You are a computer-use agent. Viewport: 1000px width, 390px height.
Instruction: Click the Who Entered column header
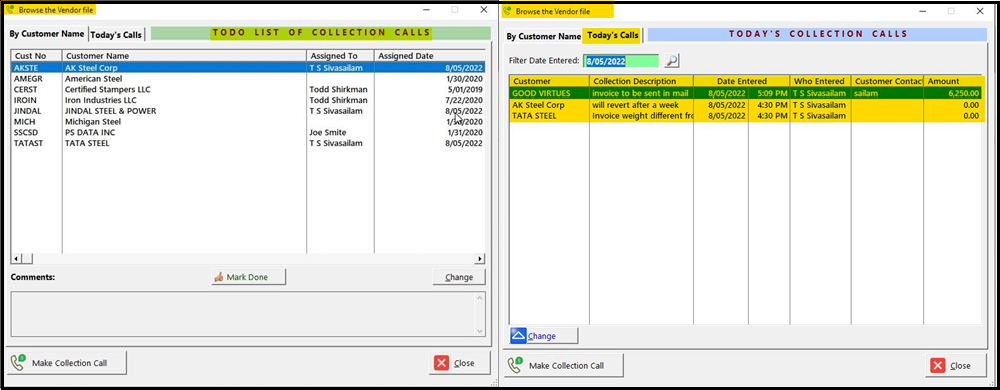tap(820, 82)
